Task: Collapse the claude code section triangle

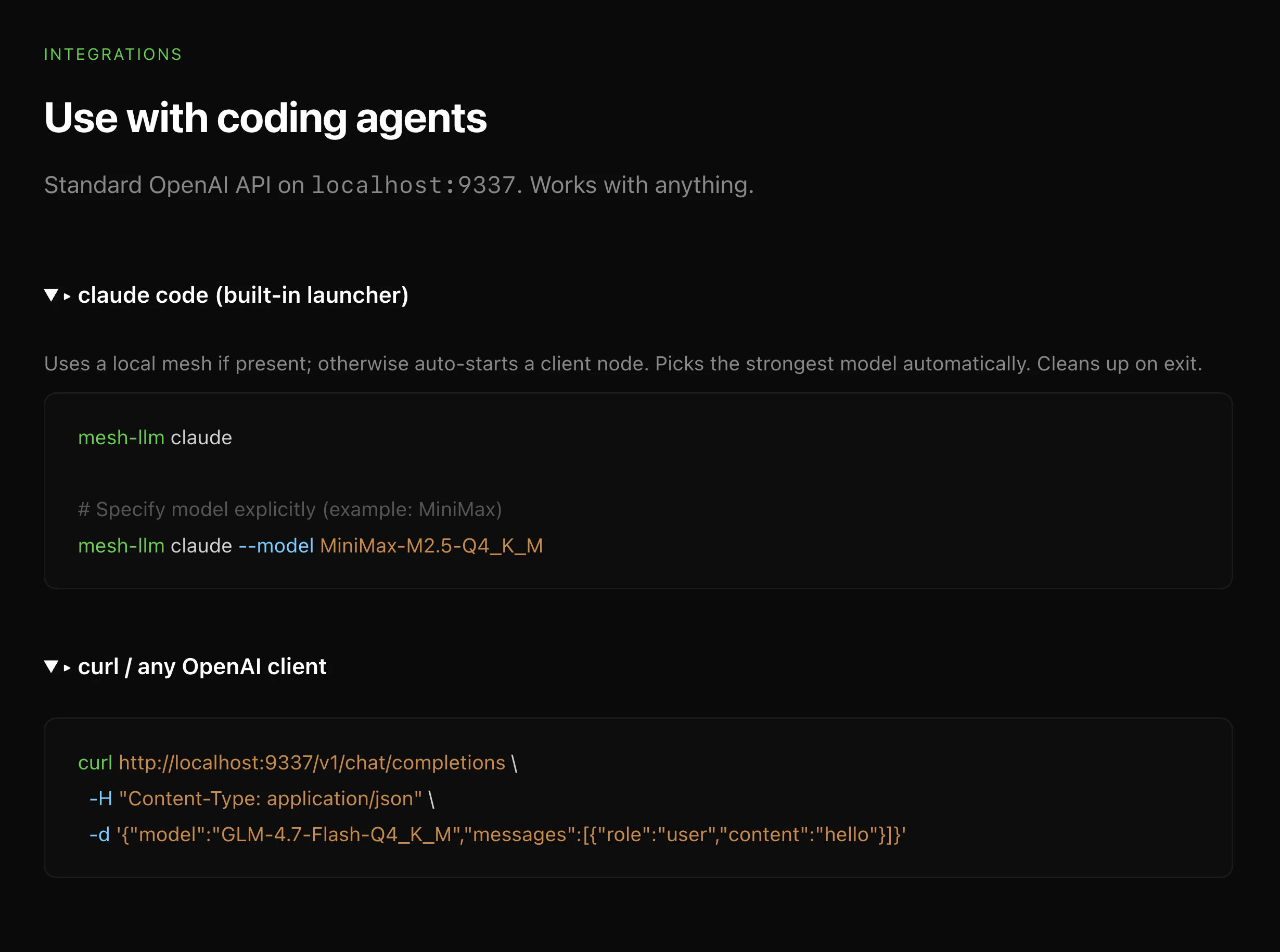Action: click(x=52, y=295)
